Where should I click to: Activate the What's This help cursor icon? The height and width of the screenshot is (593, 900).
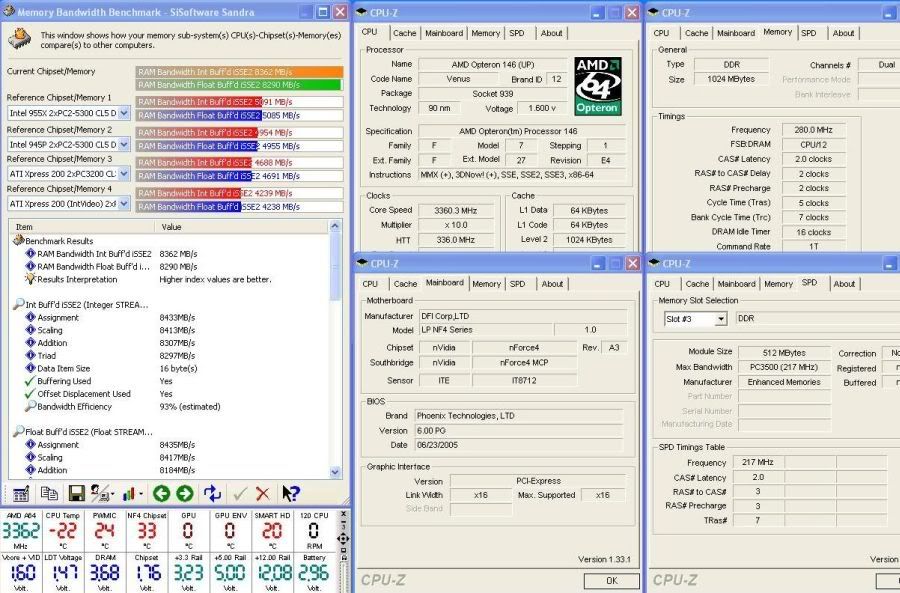[x=290, y=493]
